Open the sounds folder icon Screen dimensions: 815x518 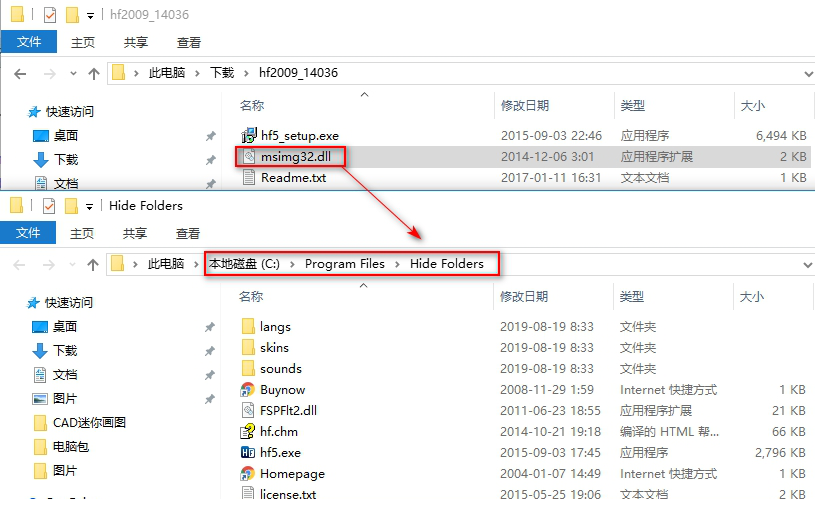pyautogui.click(x=248, y=368)
